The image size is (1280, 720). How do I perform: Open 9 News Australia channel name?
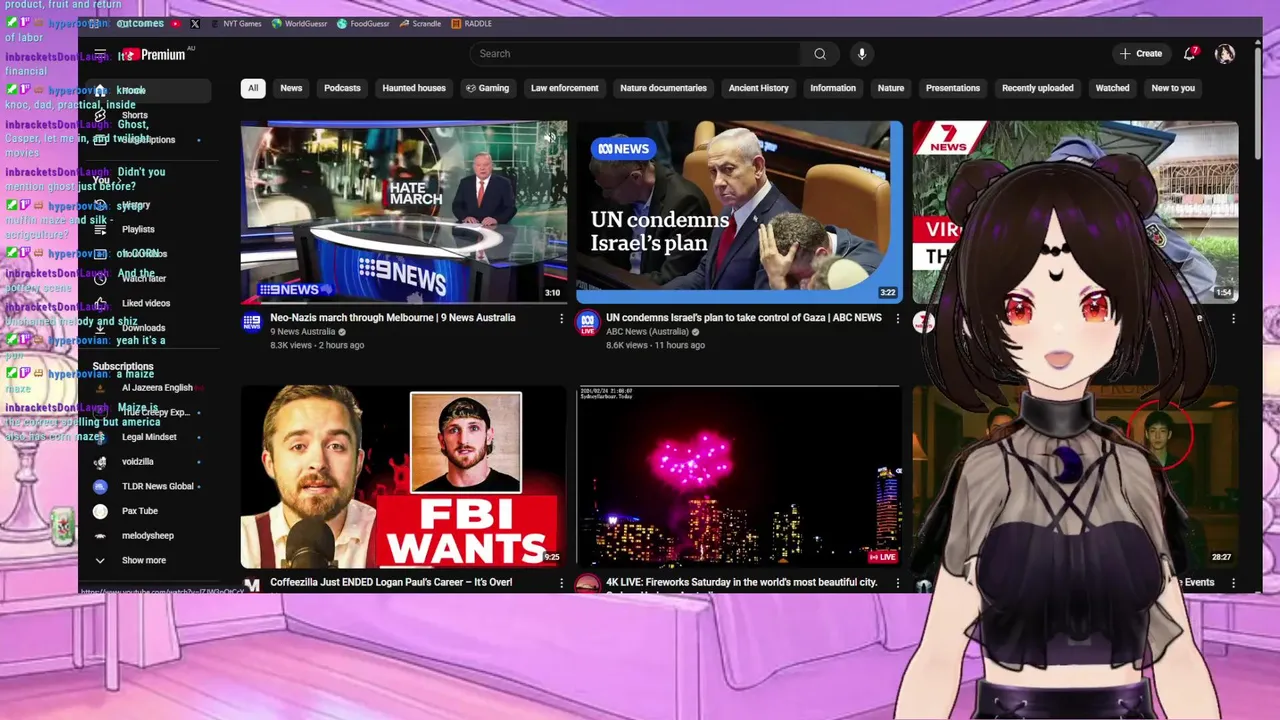303,332
